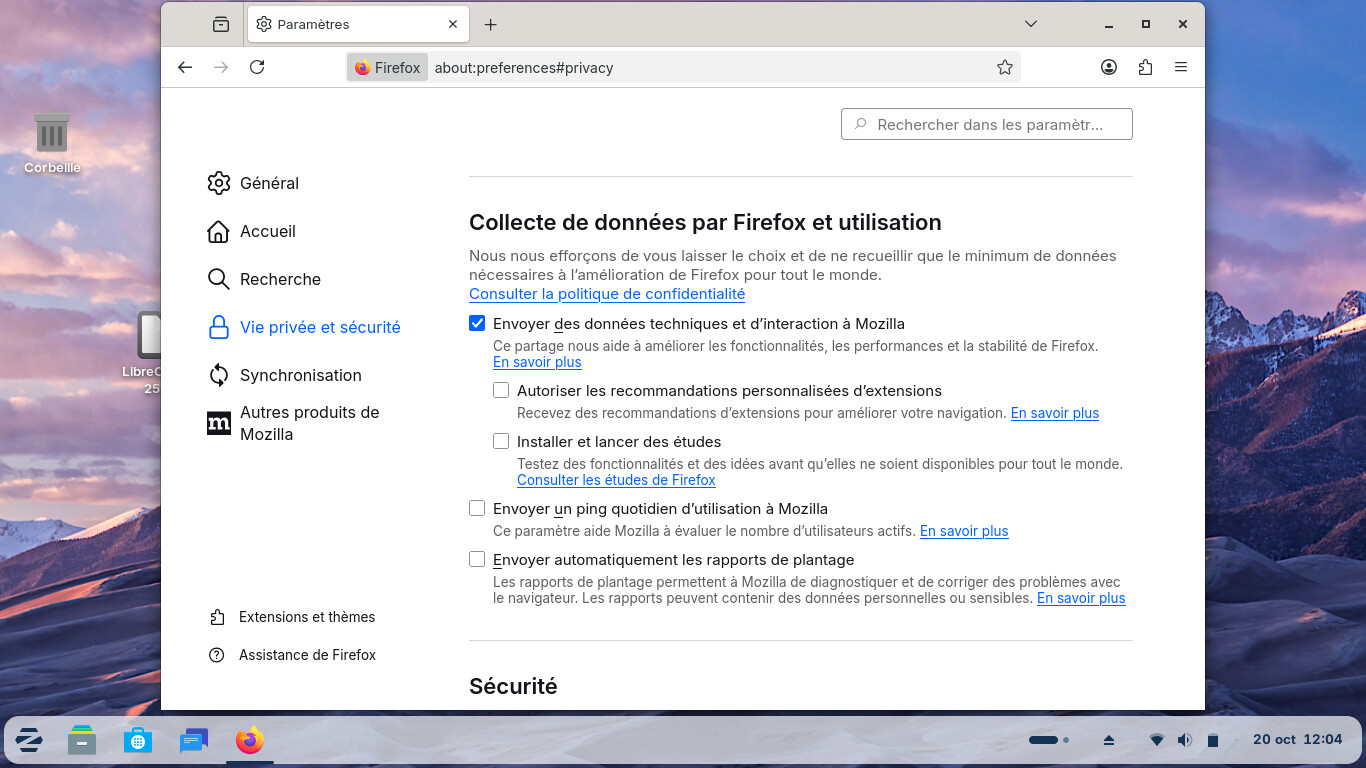Open the volume icon in system tray
1366x768 pixels.
1184,740
